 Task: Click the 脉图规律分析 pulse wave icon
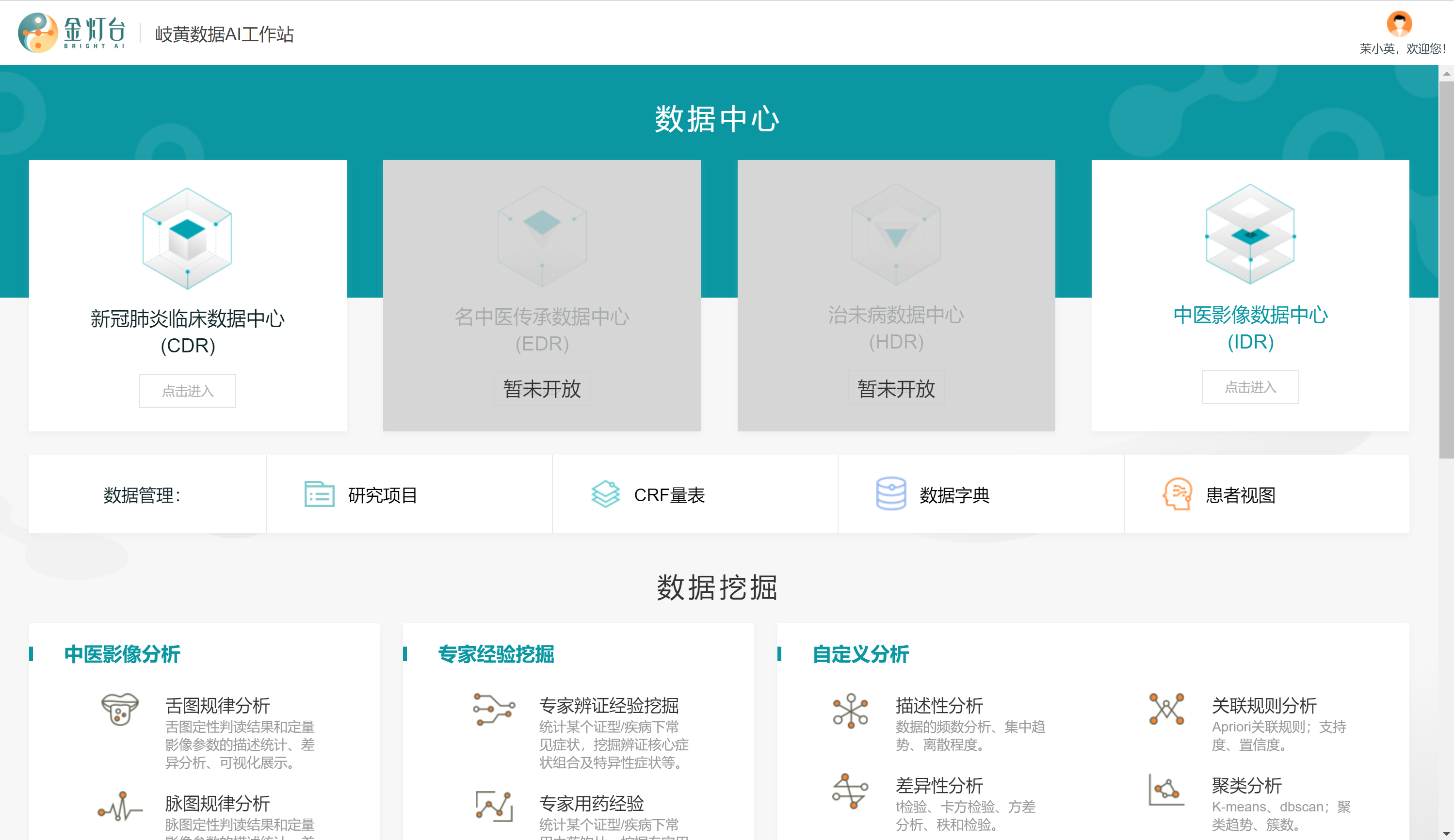point(120,806)
